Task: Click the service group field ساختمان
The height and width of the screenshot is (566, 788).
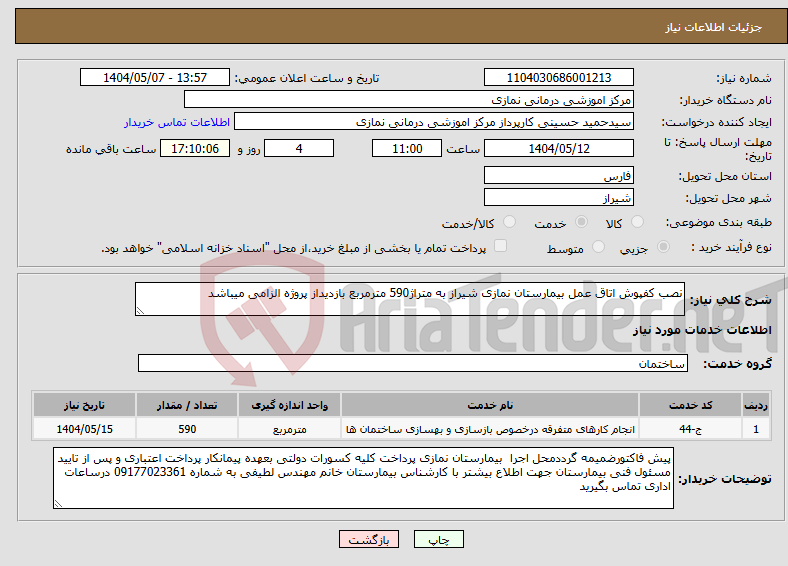Action: (413, 363)
